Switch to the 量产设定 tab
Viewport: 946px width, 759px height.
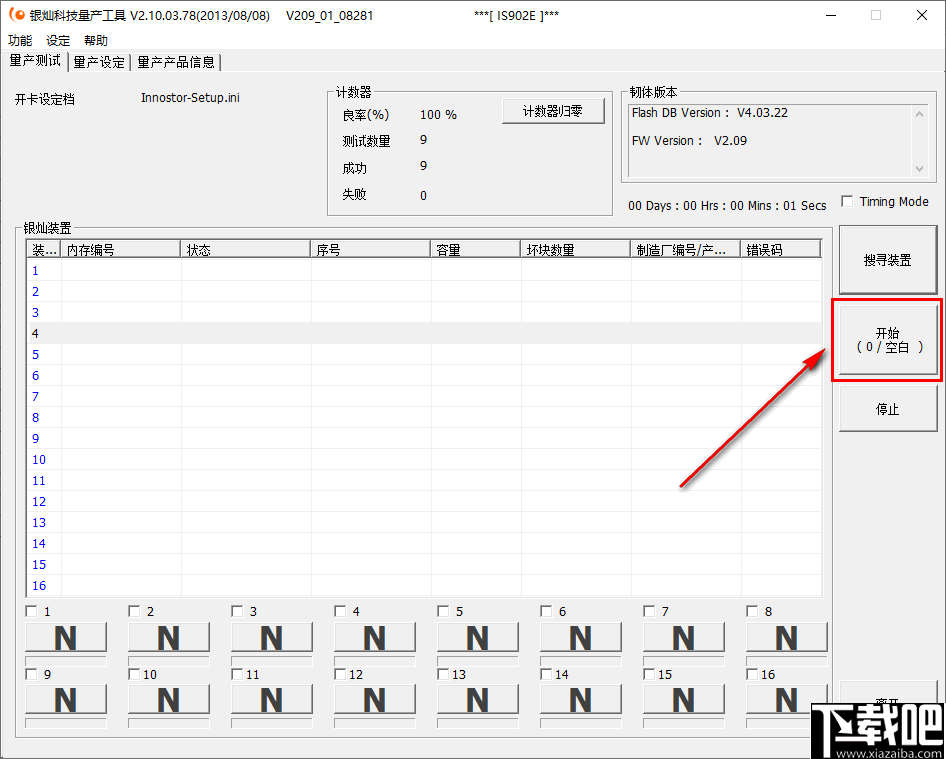pyautogui.click(x=98, y=61)
